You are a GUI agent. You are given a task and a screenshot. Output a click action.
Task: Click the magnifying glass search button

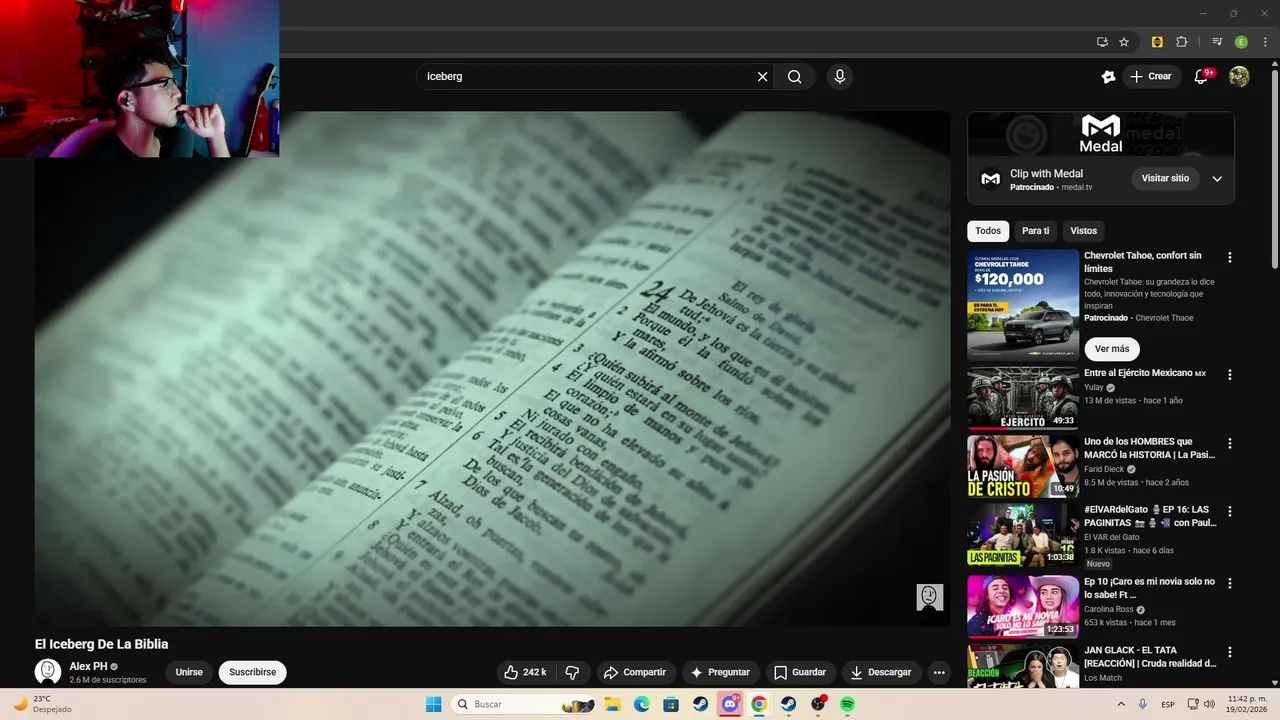[794, 76]
